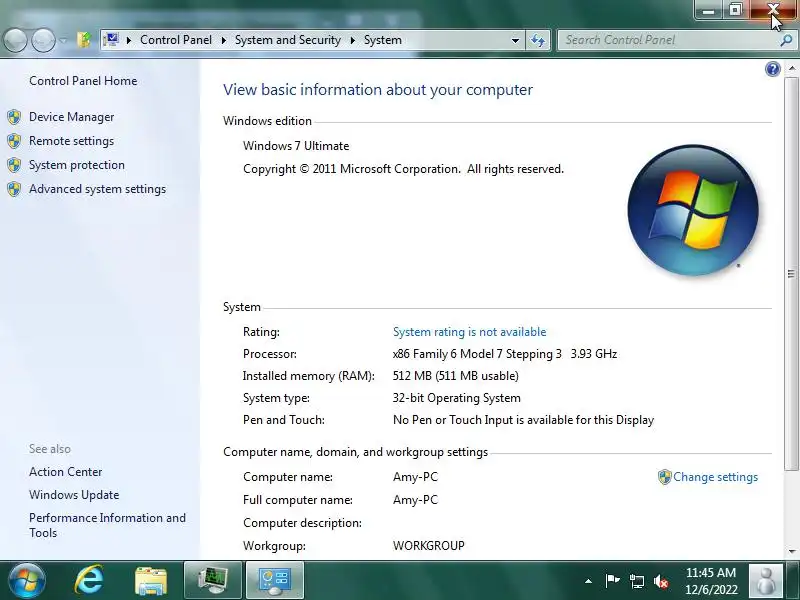The height and width of the screenshot is (600, 800).
Task: Open Action Center under See also
Action: (65, 472)
